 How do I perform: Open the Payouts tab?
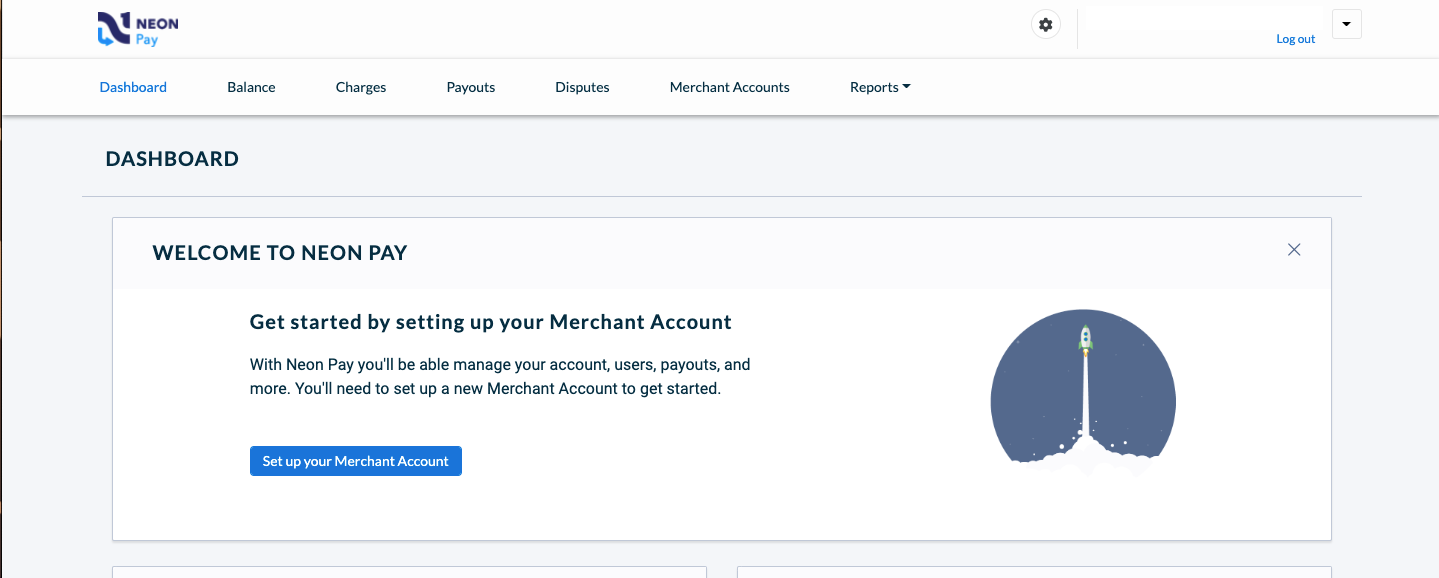471,87
